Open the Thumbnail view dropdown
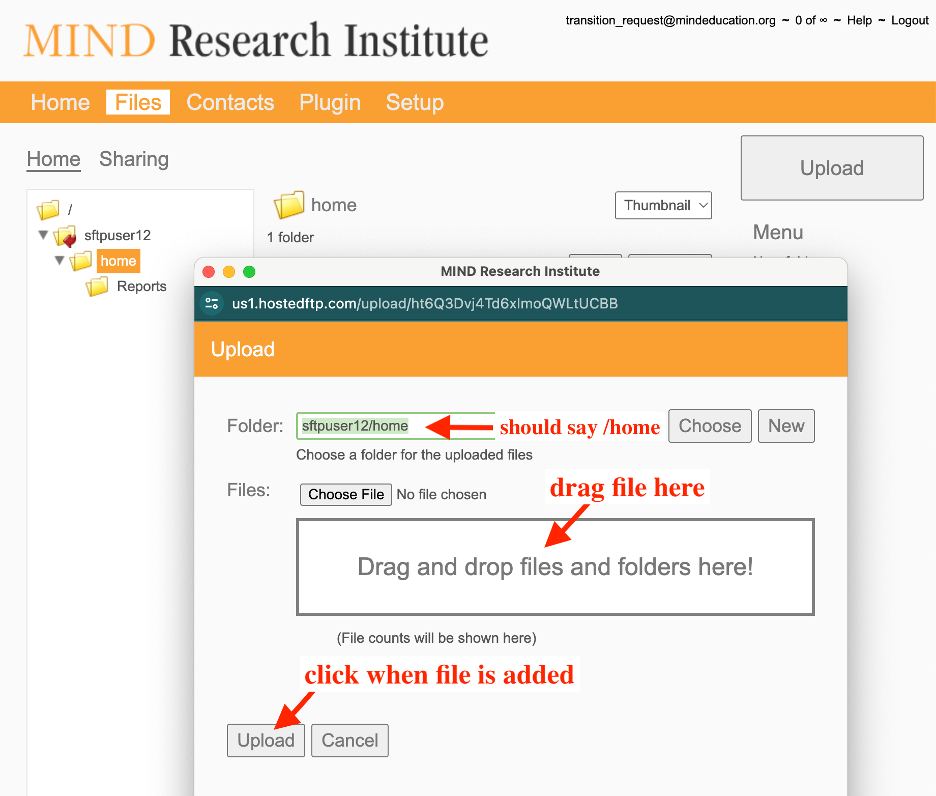936x796 pixels. coord(663,205)
